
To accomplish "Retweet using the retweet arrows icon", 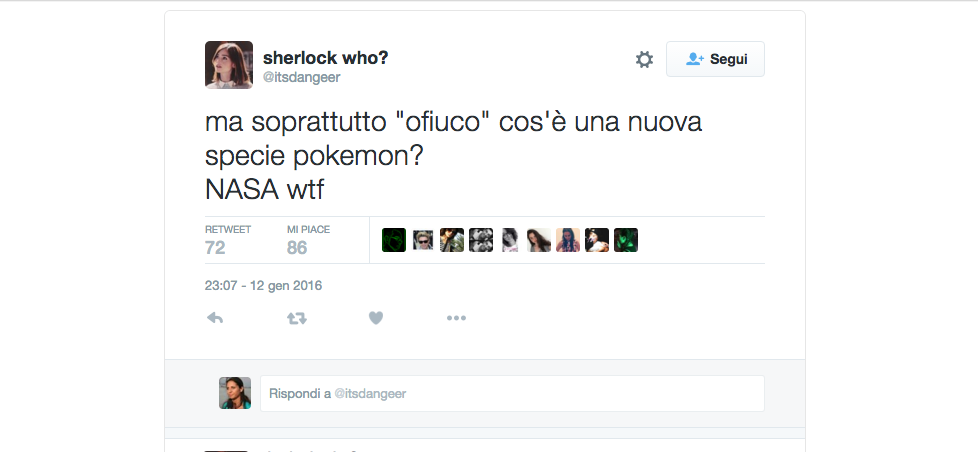I will (296, 318).
